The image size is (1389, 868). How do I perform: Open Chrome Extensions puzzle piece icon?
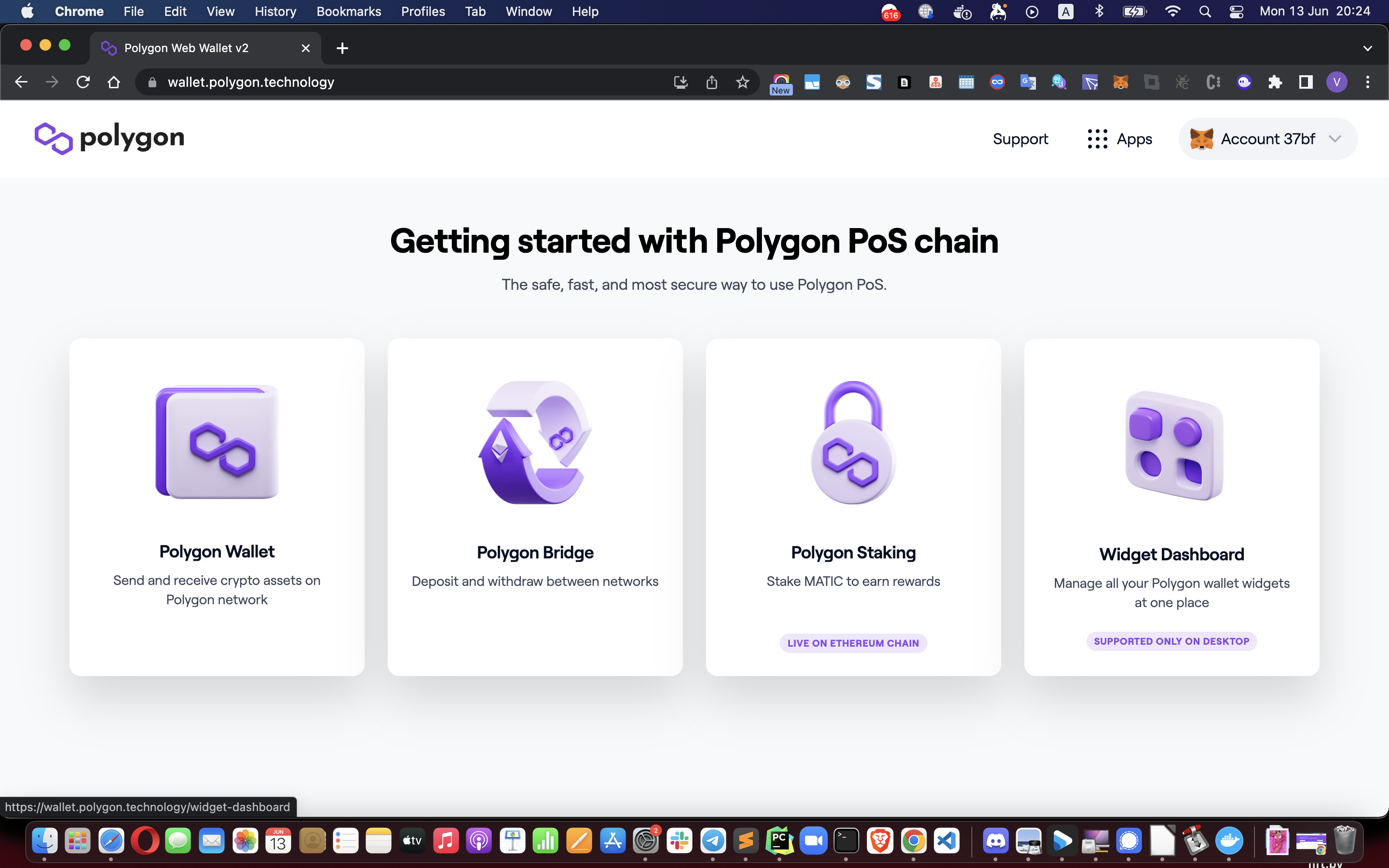[x=1275, y=82]
